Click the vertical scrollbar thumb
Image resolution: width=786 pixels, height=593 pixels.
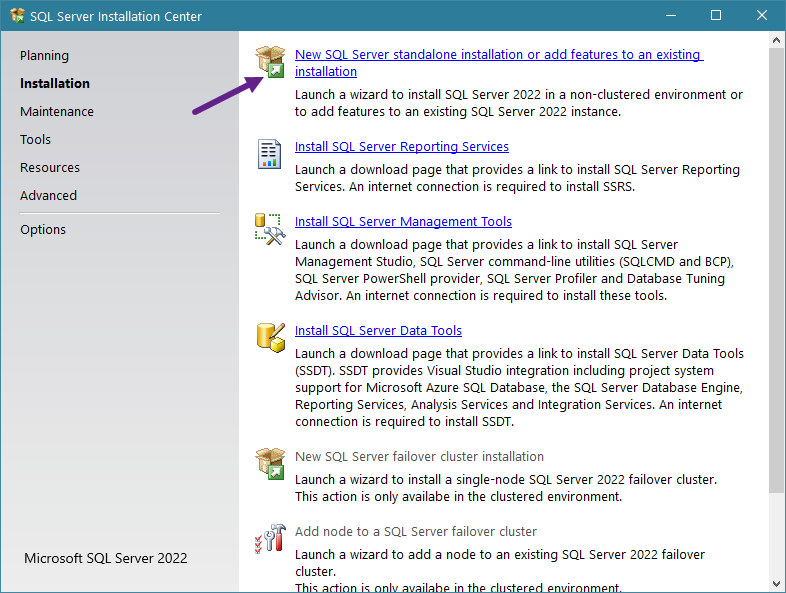point(776,270)
